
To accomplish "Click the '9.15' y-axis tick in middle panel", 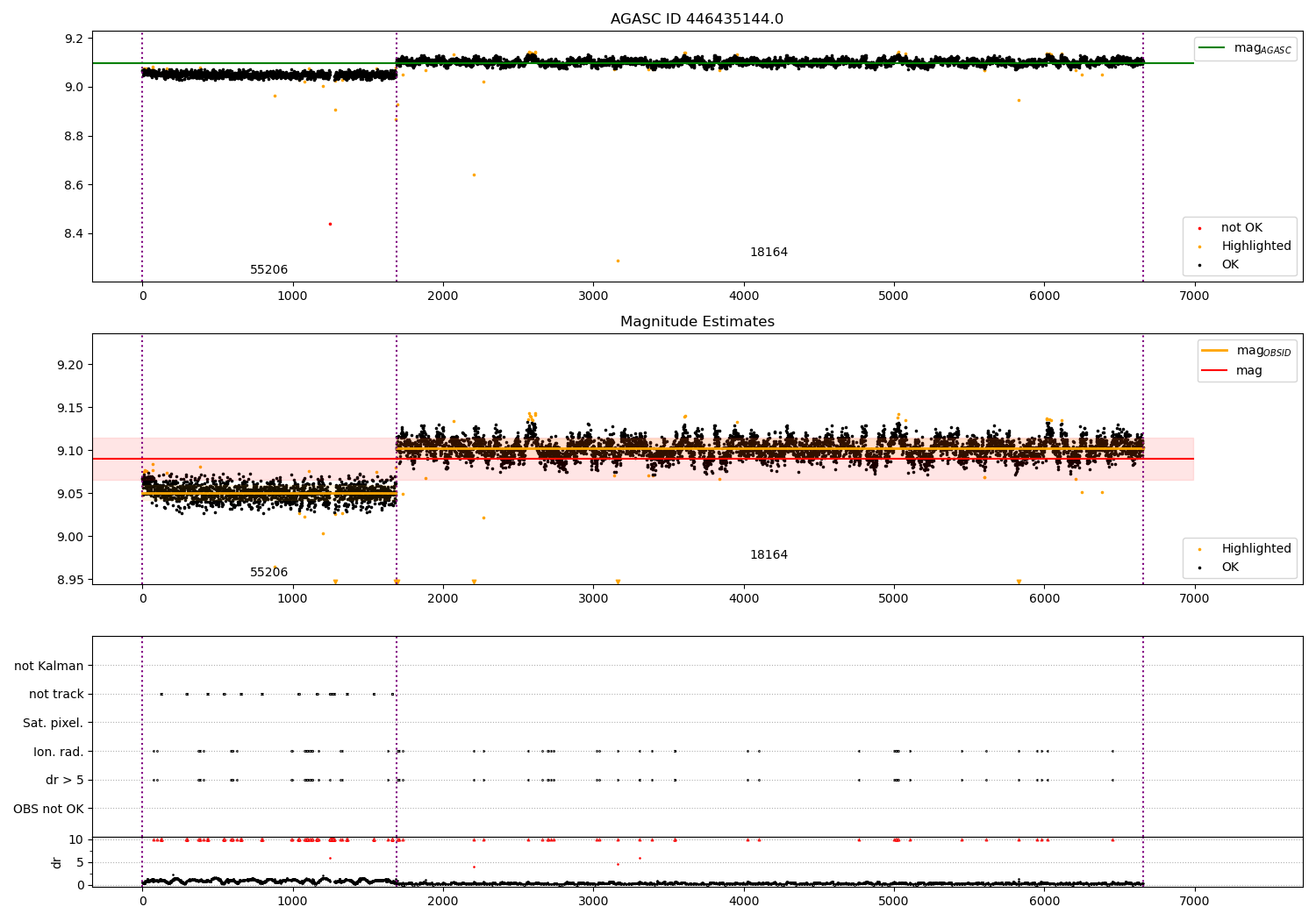I will coord(72,408).
